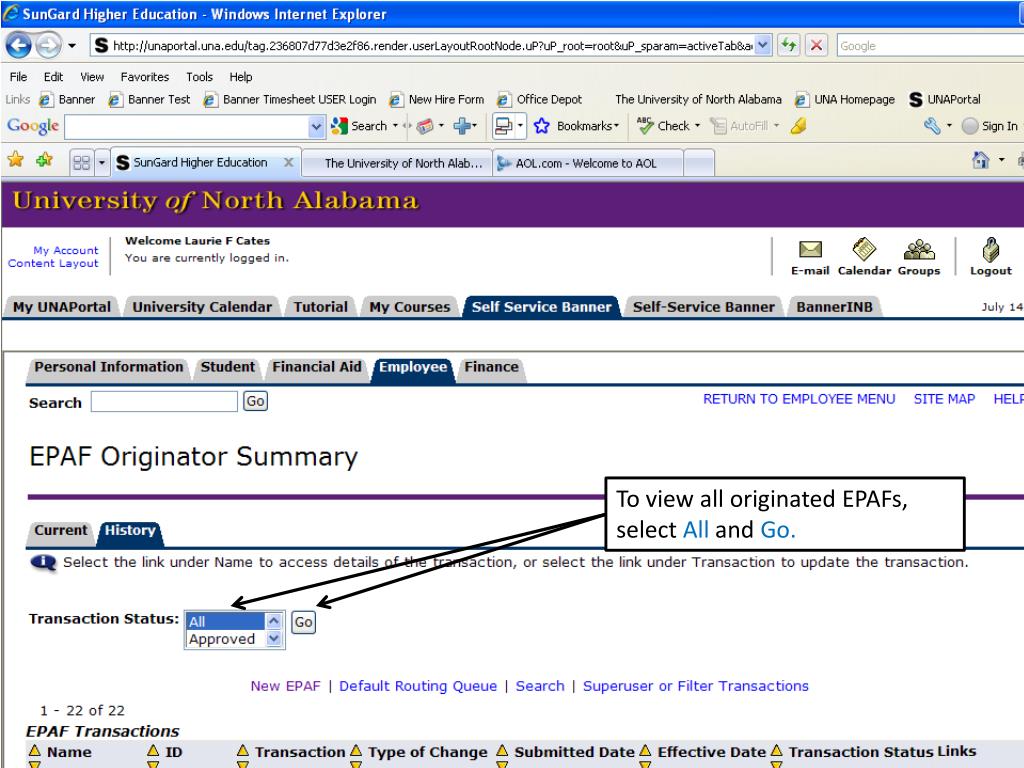
Task: Switch to BannerINB tab
Action: tap(834, 307)
